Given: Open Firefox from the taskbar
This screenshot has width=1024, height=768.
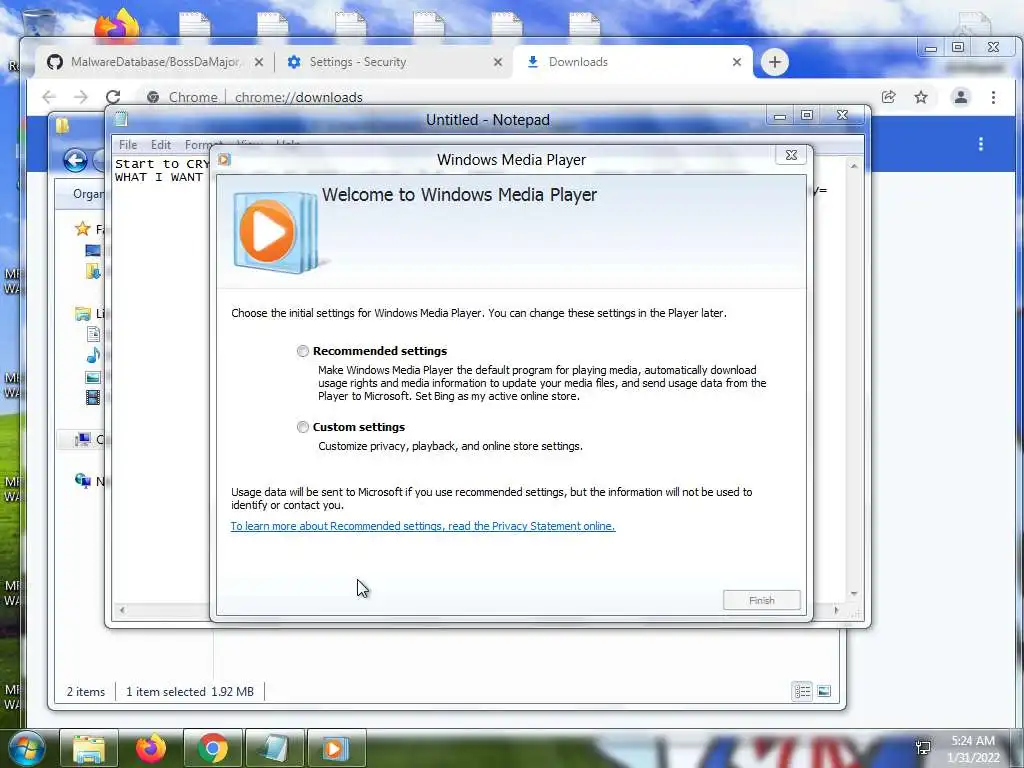Looking at the screenshot, I should point(151,748).
